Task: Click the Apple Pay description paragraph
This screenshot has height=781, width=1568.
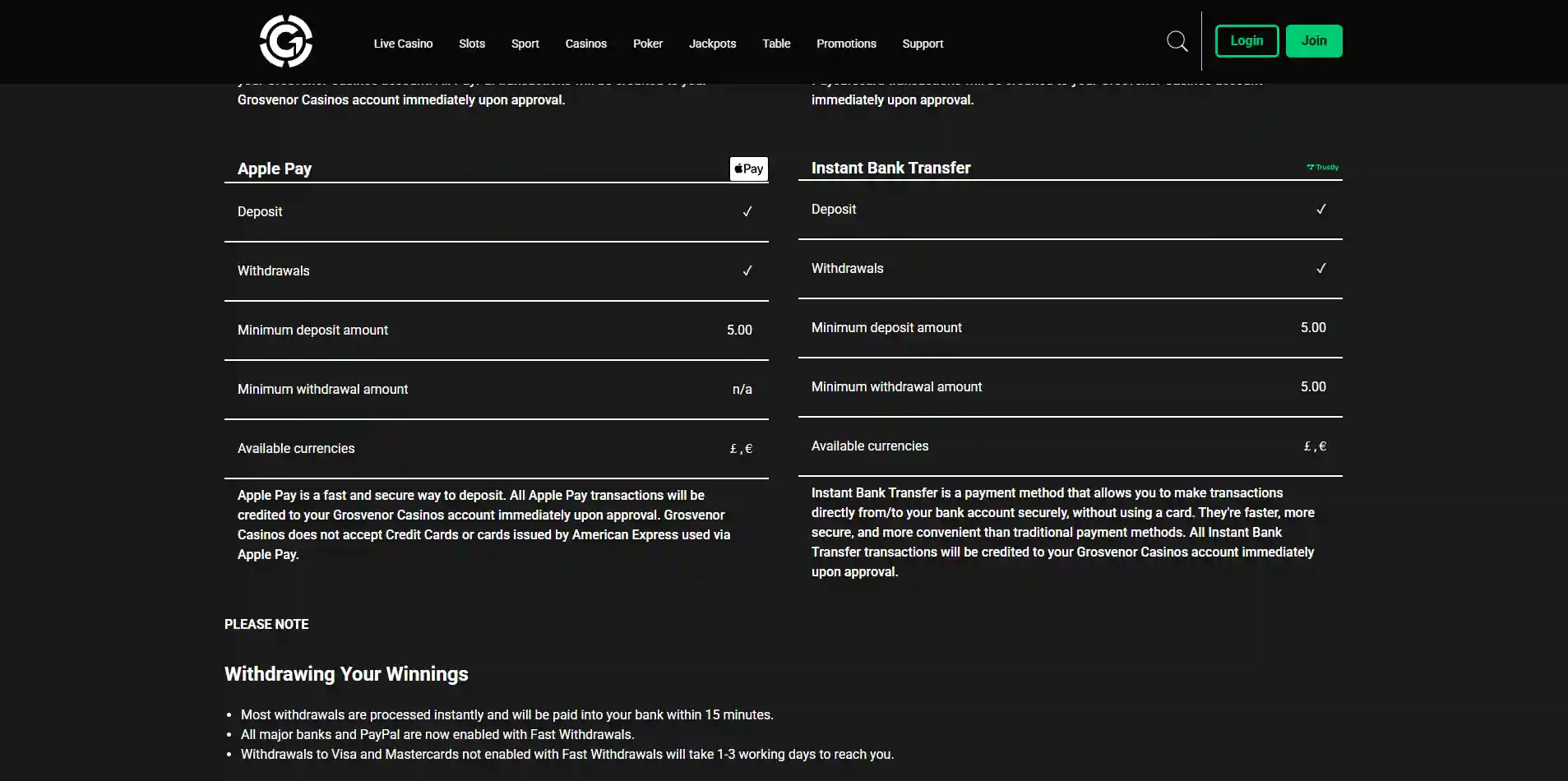Action: 484,525
